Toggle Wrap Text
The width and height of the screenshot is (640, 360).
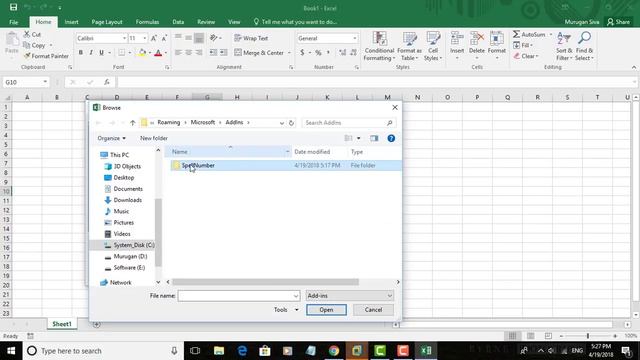click(251, 38)
